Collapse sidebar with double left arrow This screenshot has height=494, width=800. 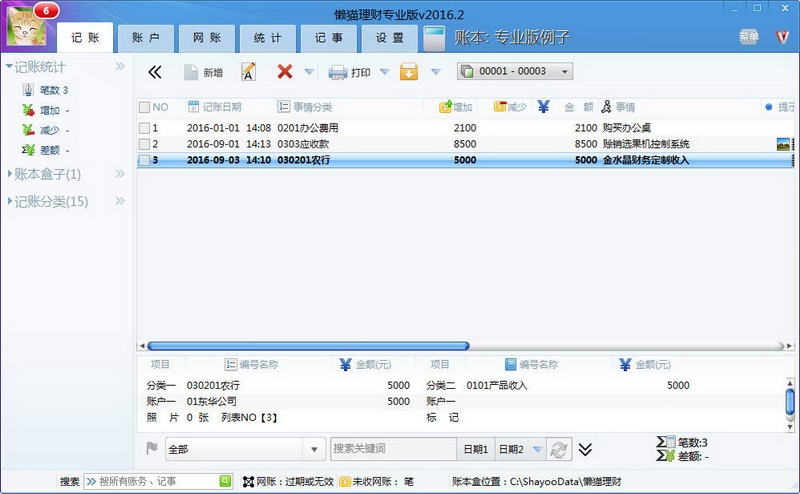(155, 72)
